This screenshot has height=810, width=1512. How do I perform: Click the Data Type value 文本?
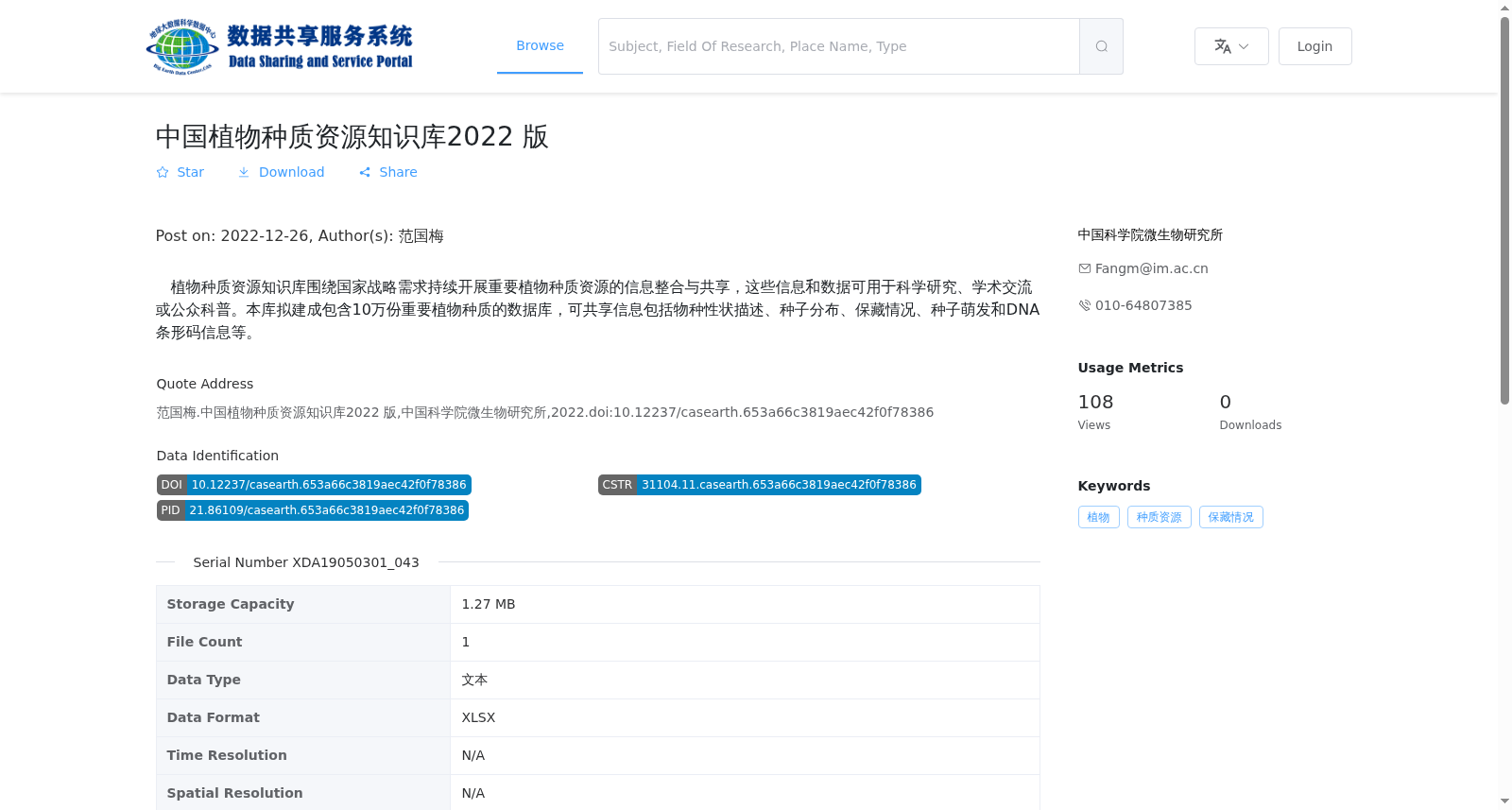[474, 680]
